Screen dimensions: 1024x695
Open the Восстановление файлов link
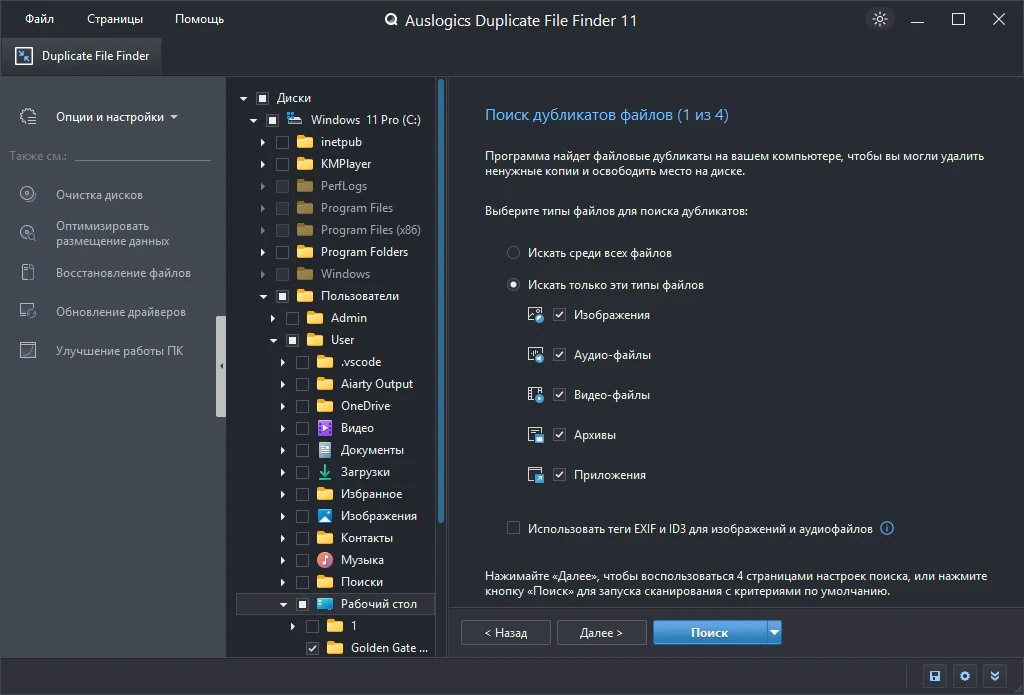[123, 273]
